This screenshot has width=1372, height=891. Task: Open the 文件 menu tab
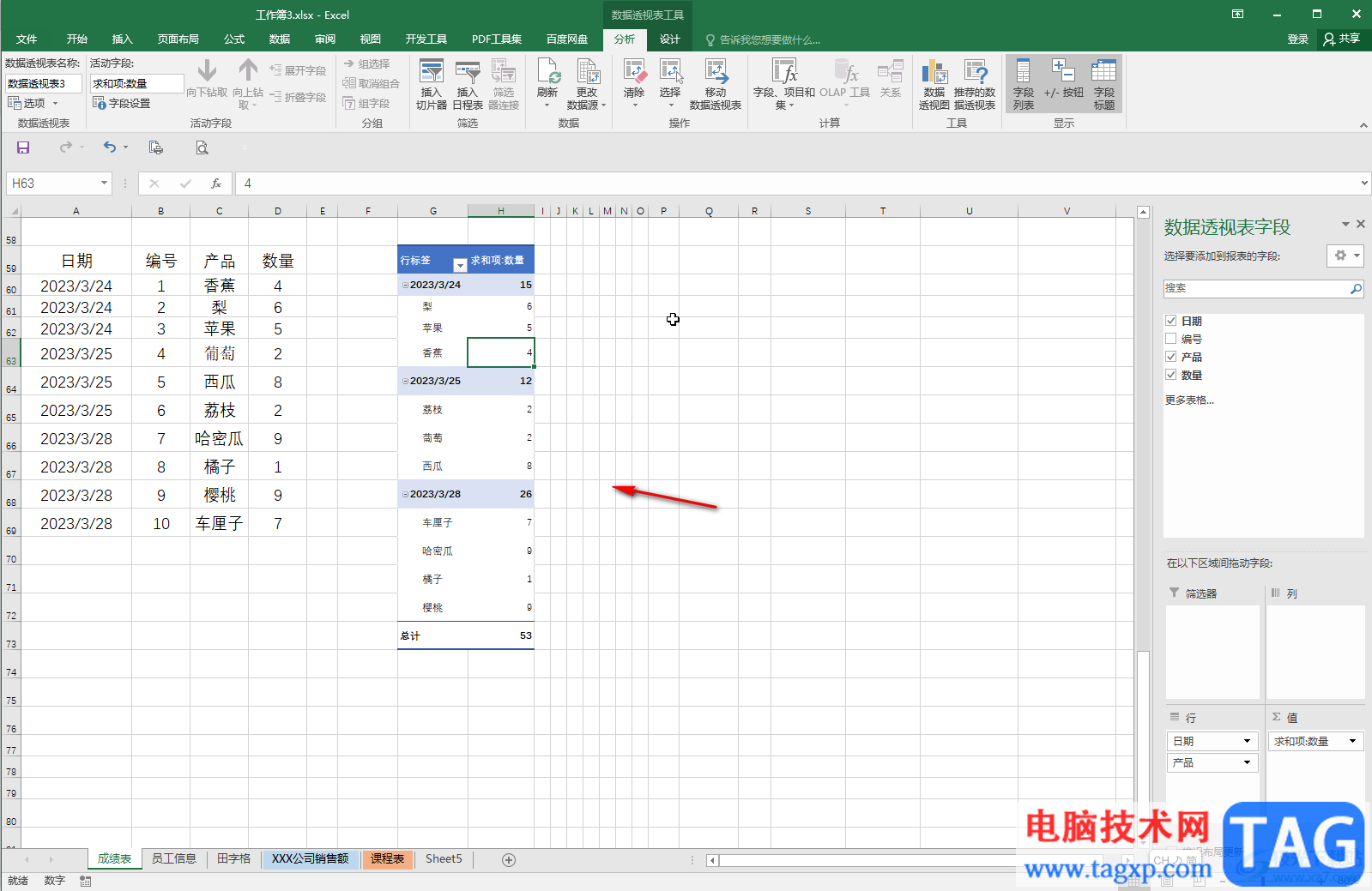click(x=27, y=39)
